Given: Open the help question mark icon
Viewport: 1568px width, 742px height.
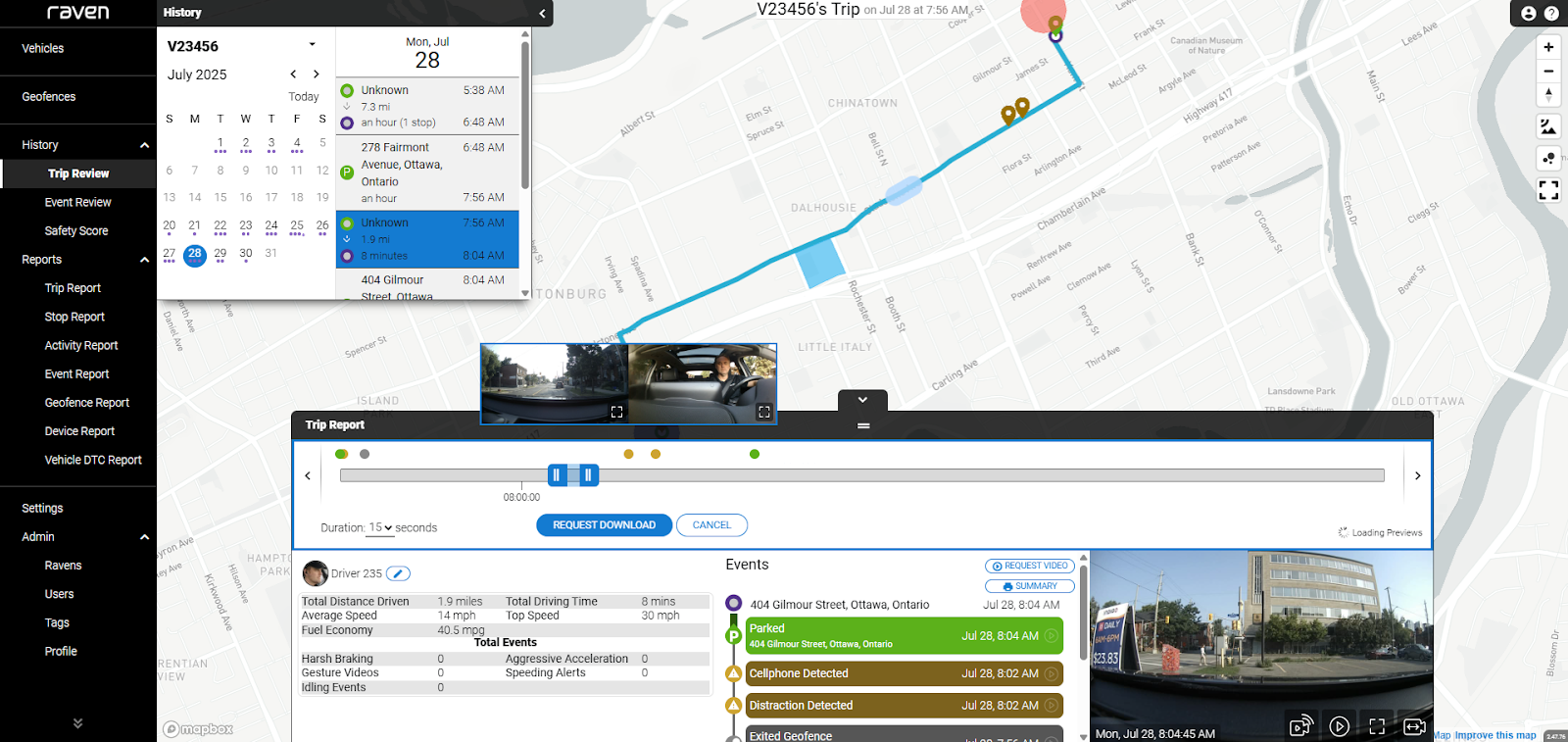Looking at the screenshot, I should pos(1551,14).
